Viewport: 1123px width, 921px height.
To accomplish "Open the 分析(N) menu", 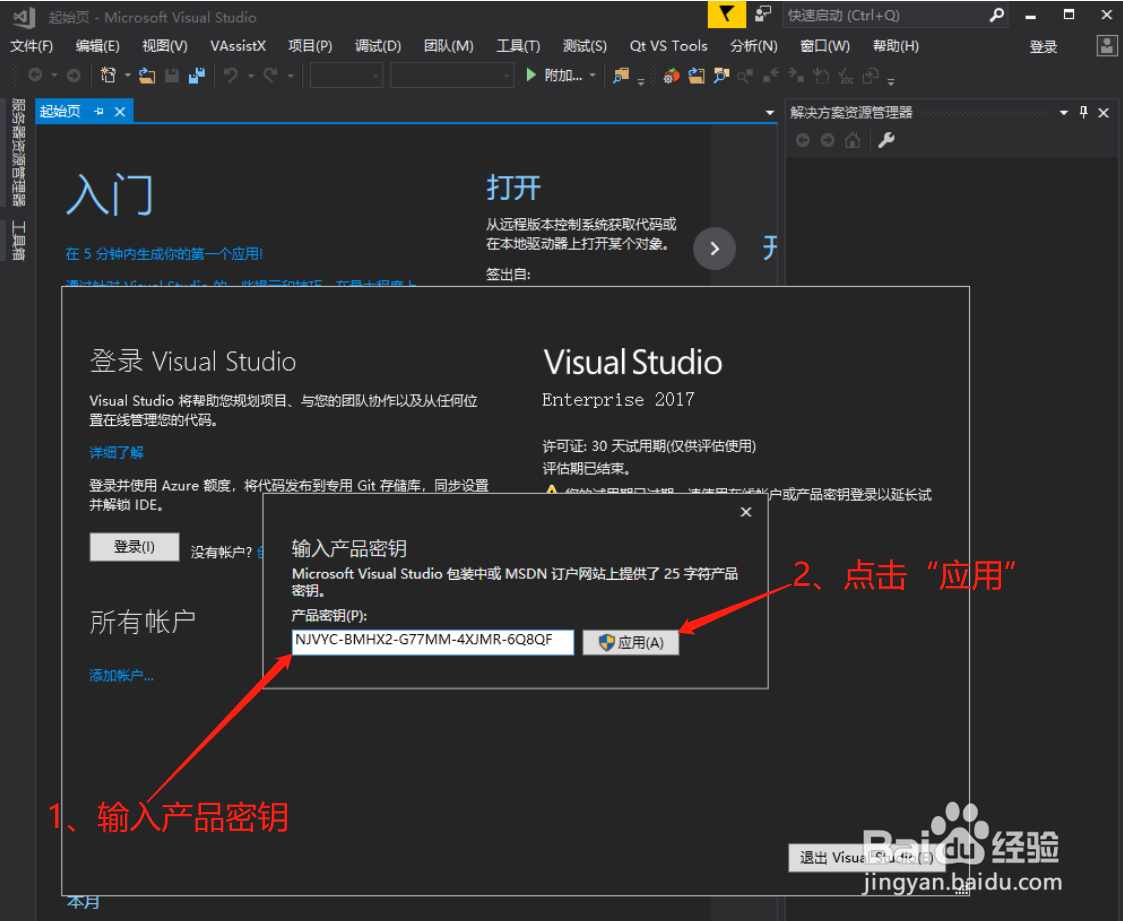I will [x=753, y=47].
